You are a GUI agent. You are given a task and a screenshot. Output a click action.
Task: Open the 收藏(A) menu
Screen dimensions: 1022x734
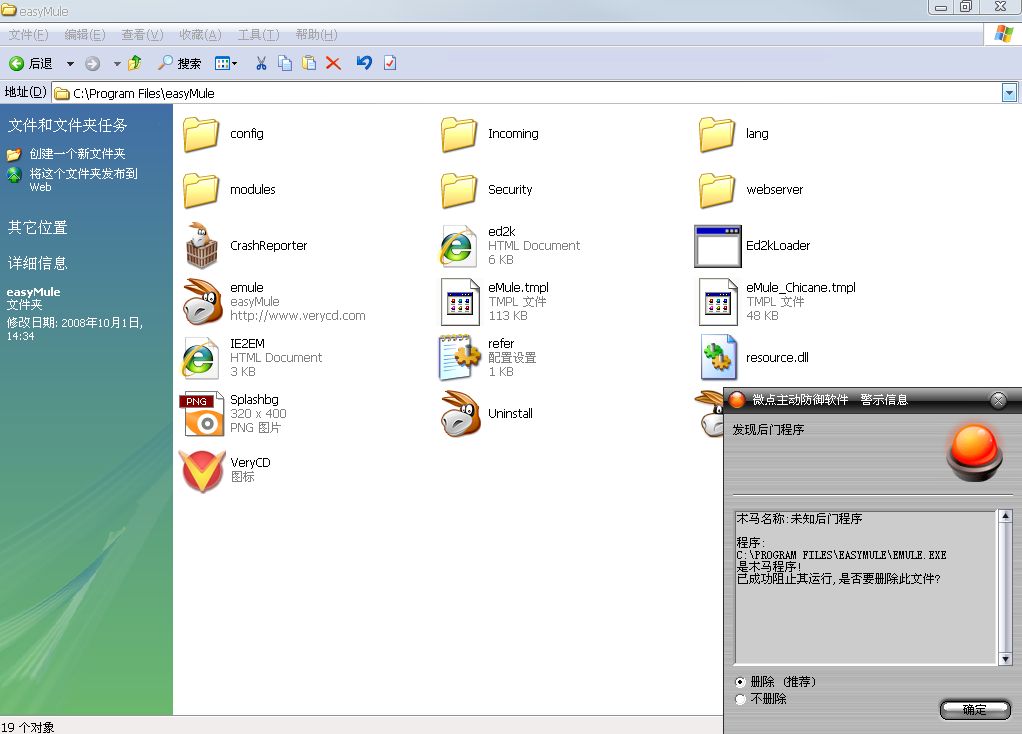[x=200, y=35]
